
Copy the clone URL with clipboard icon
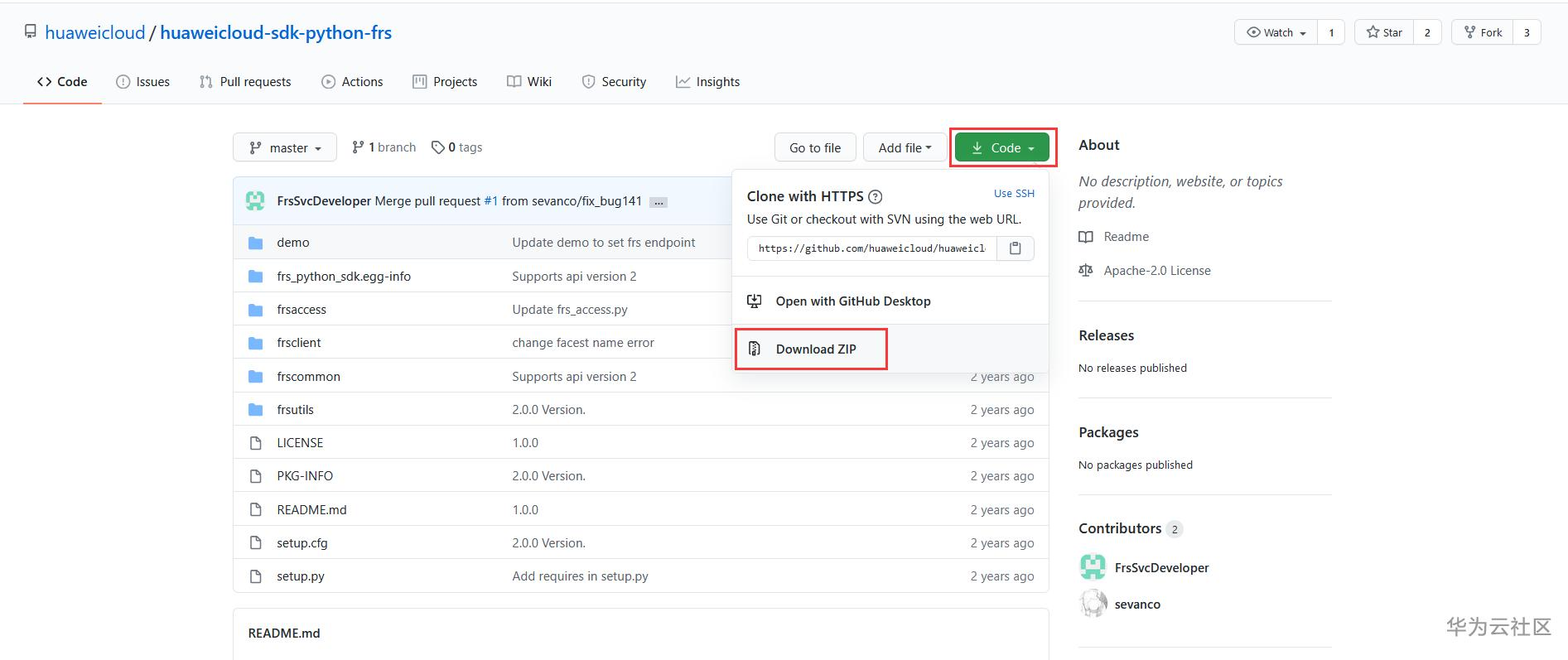(x=1015, y=248)
